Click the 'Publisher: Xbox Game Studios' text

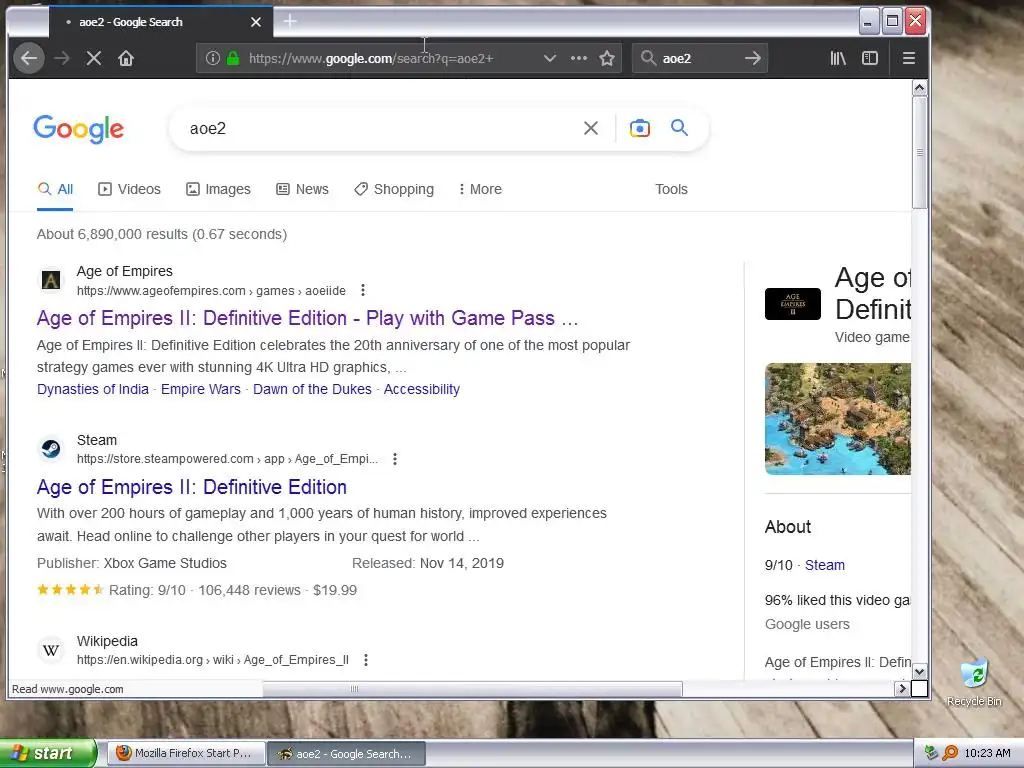[131, 563]
